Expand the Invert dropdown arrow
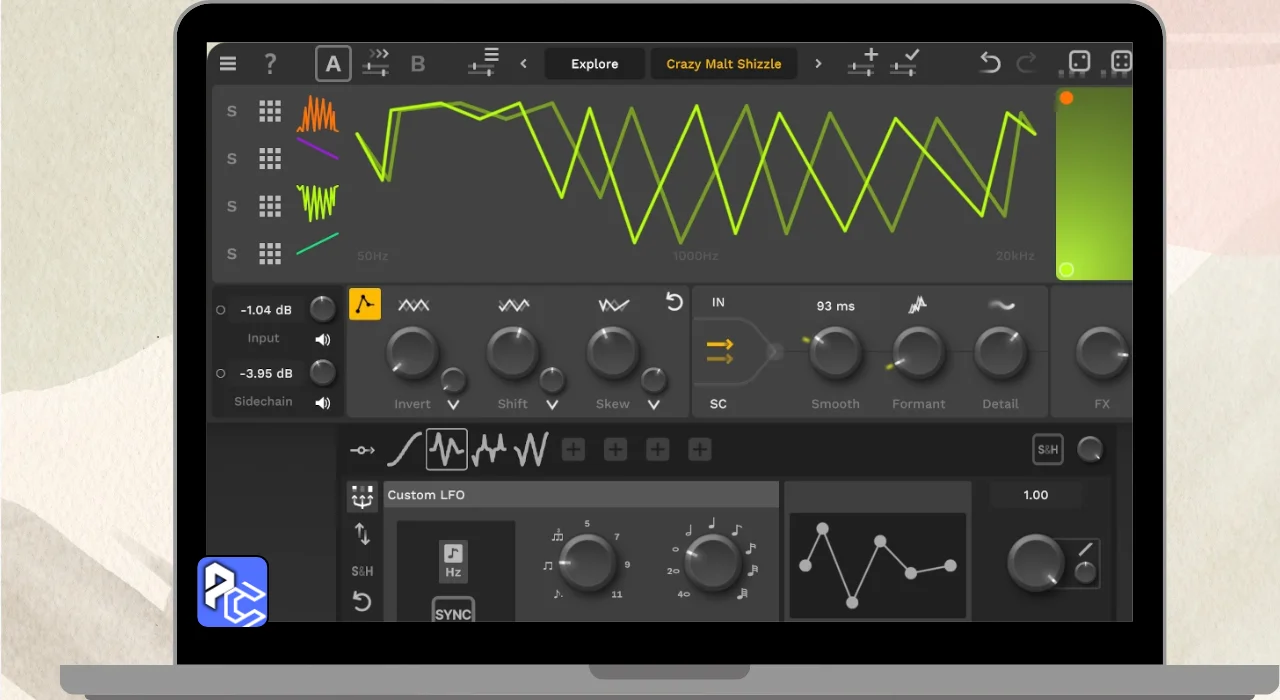Image resolution: width=1280 pixels, height=700 pixels. 453,405
